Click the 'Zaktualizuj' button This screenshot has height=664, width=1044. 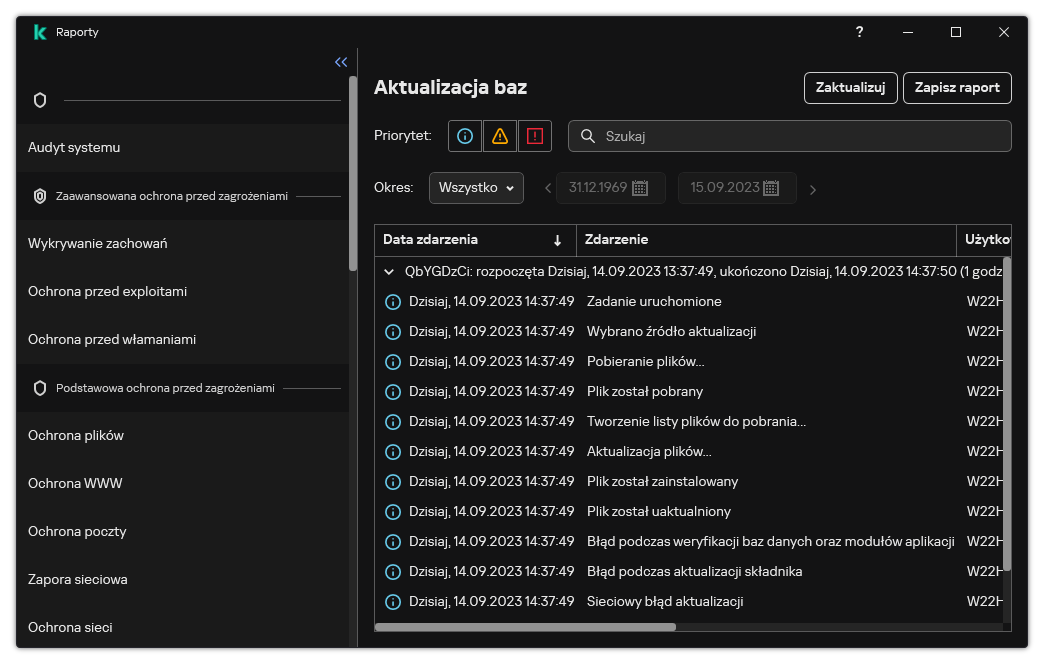(850, 88)
